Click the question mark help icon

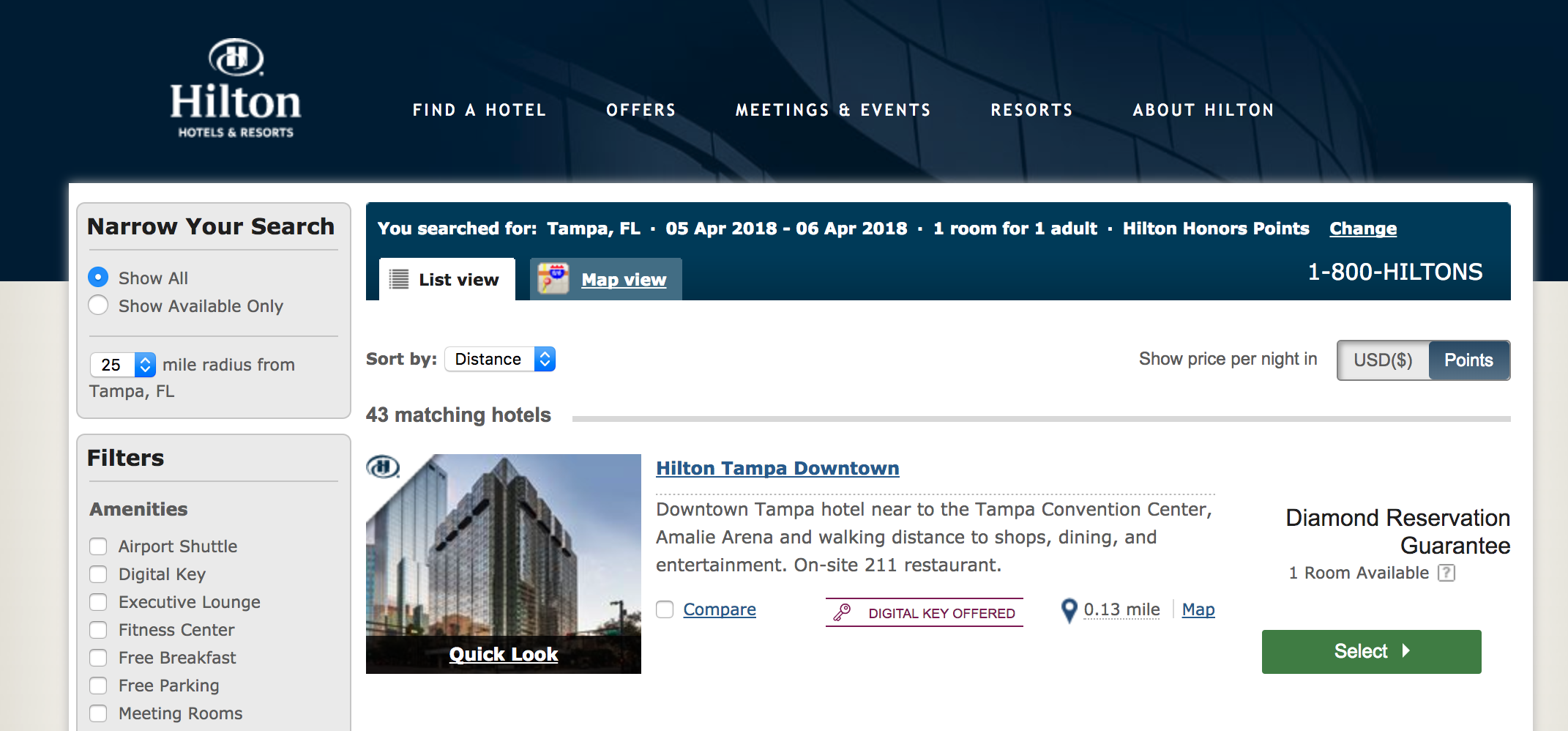click(x=1446, y=573)
